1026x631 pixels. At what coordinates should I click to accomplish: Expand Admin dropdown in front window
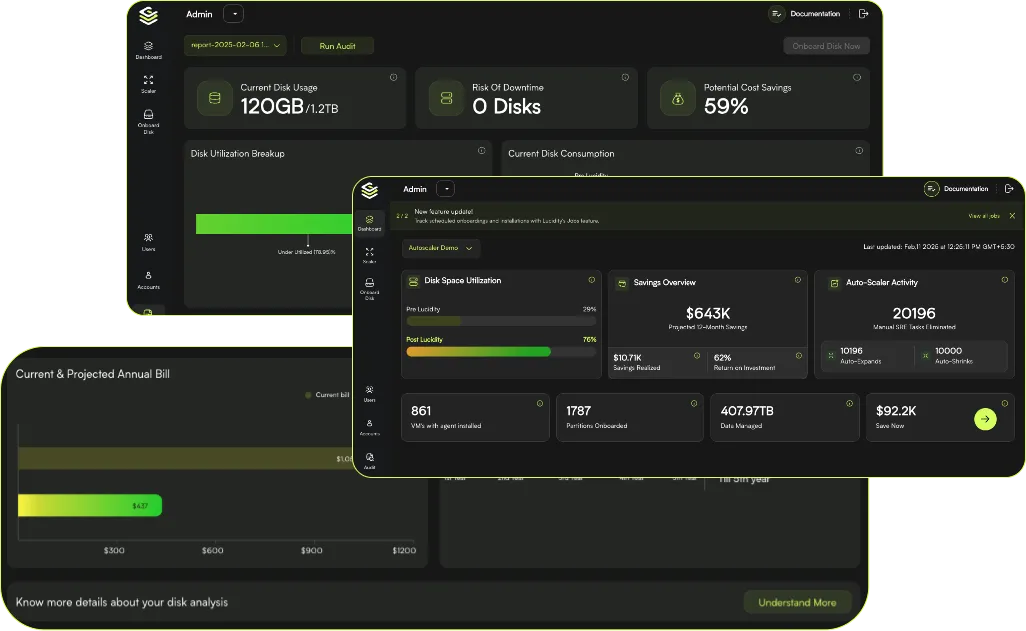446,189
